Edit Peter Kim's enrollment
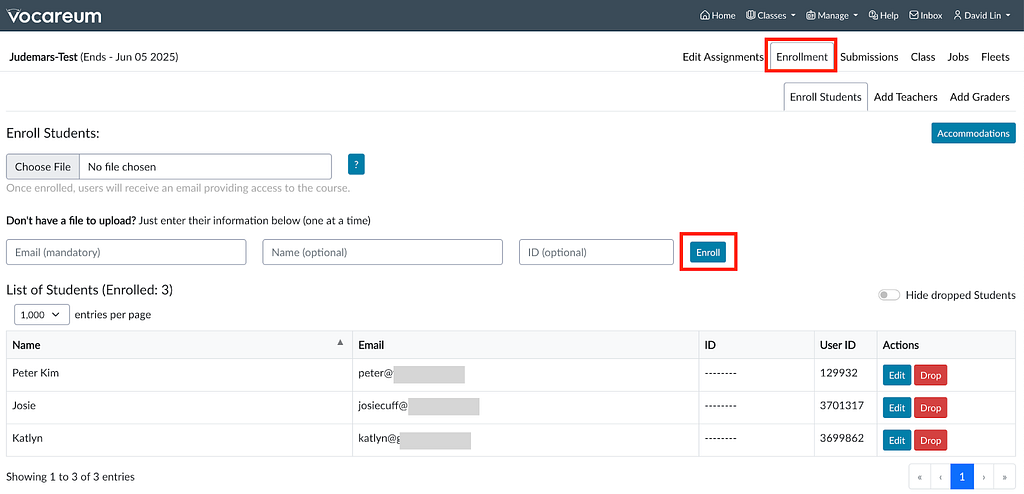The width and height of the screenshot is (1024, 494). pyautogui.click(x=897, y=375)
